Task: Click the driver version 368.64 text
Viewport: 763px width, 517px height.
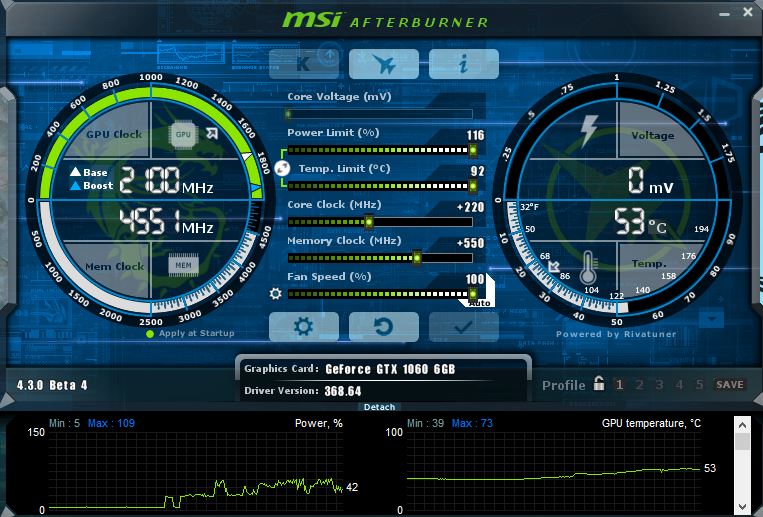Action: (x=343, y=391)
